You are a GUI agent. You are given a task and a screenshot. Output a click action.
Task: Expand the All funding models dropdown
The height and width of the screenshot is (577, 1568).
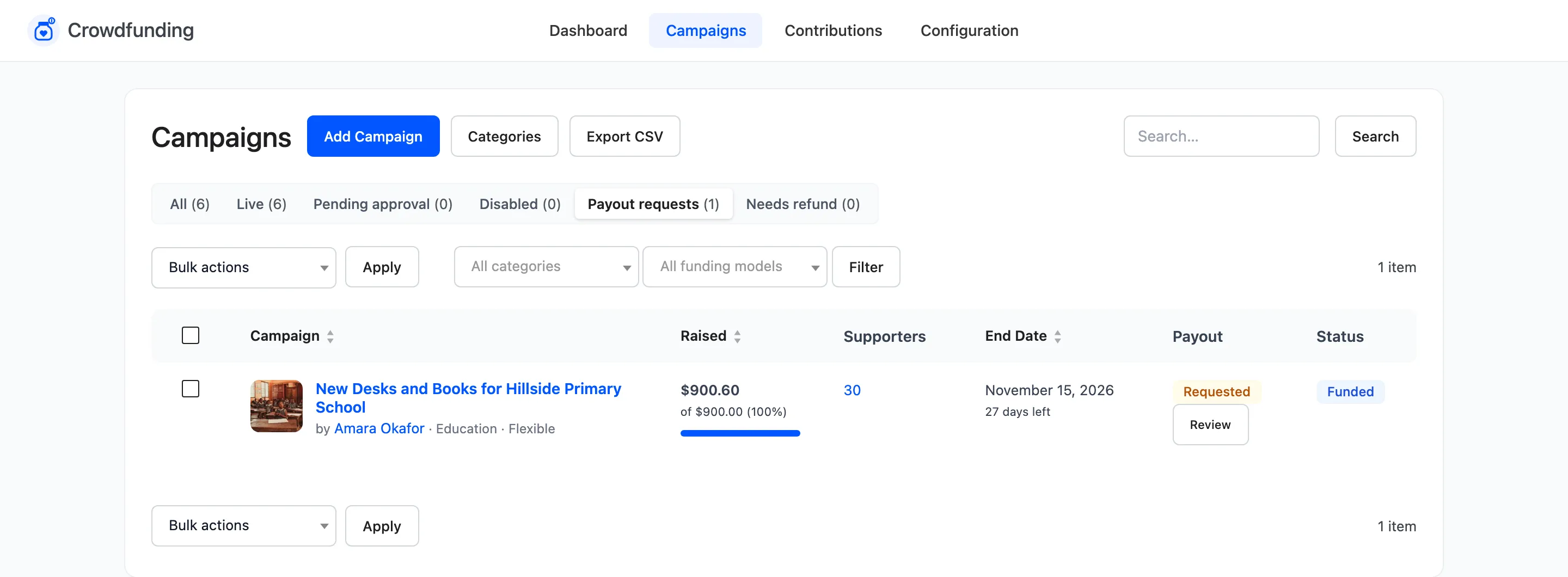[734, 267]
